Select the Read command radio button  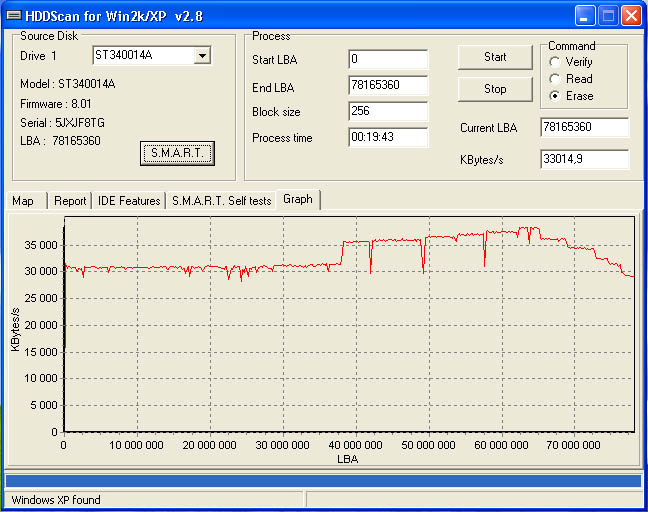[x=555, y=79]
